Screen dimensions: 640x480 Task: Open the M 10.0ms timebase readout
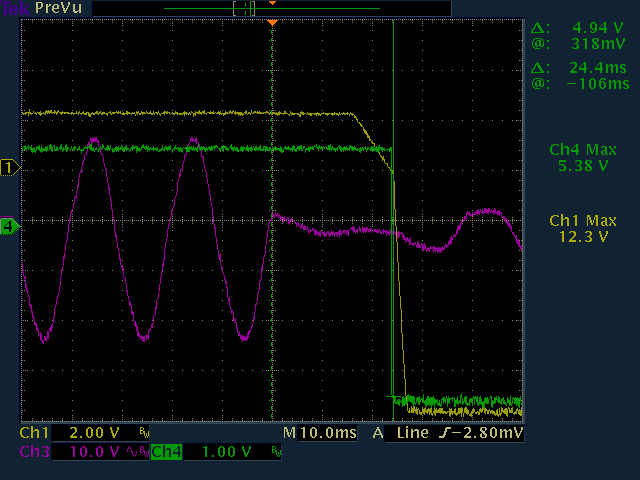[320, 433]
